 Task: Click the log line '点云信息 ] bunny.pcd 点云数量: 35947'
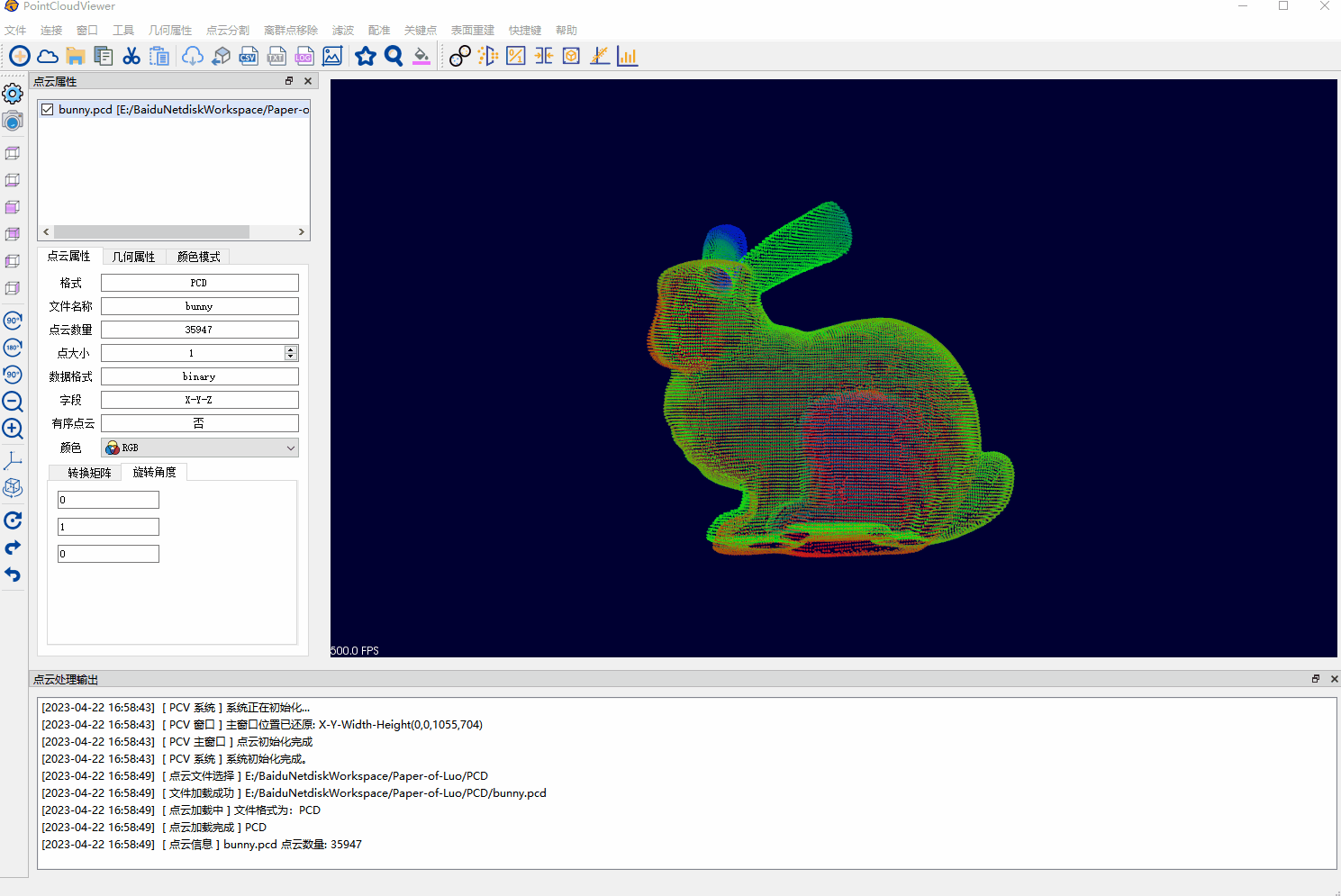pos(202,845)
